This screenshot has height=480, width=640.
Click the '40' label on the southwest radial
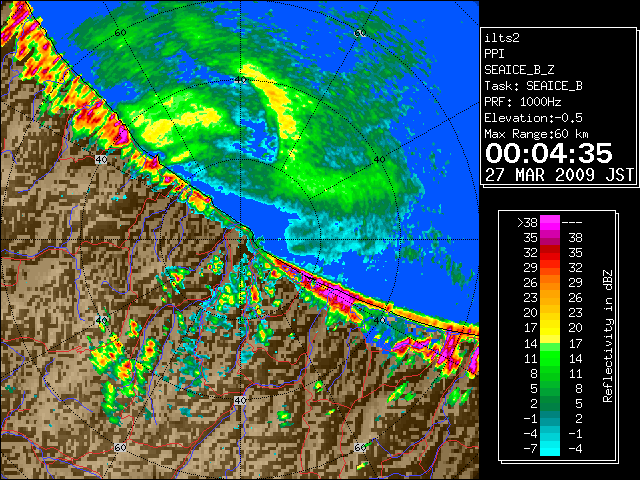click(101, 320)
